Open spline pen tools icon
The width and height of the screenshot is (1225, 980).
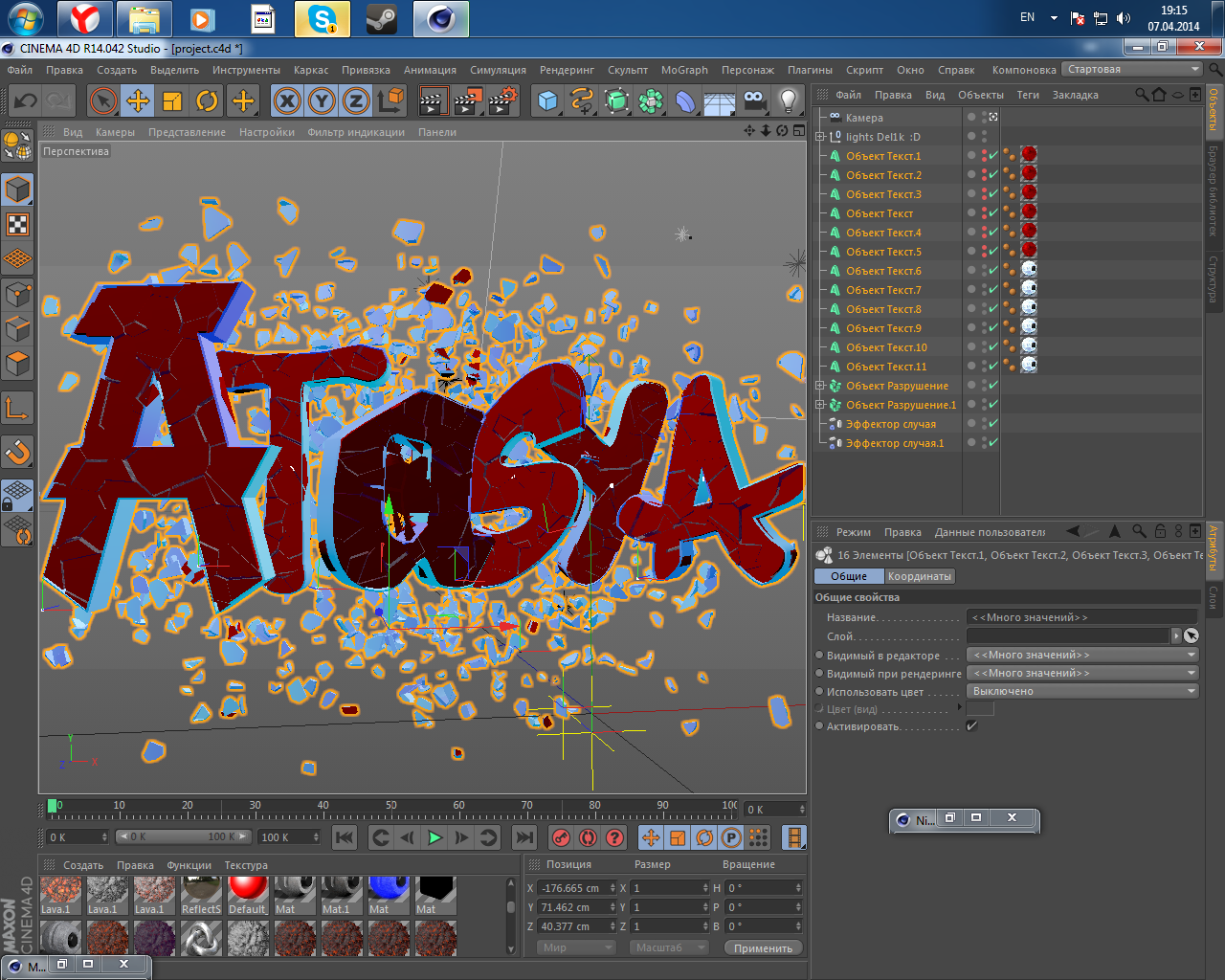tap(582, 100)
